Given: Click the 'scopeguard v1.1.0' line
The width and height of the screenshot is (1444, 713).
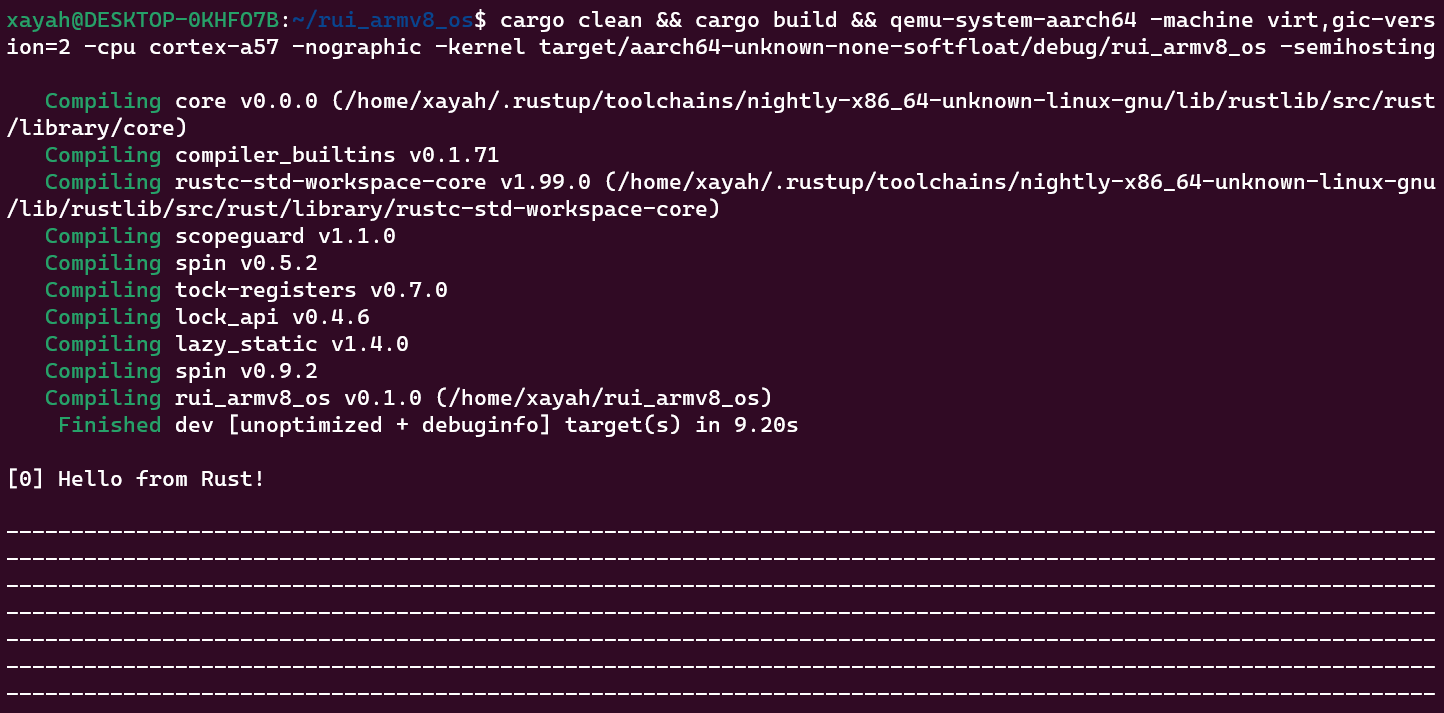Looking at the screenshot, I should [x=285, y=236].
